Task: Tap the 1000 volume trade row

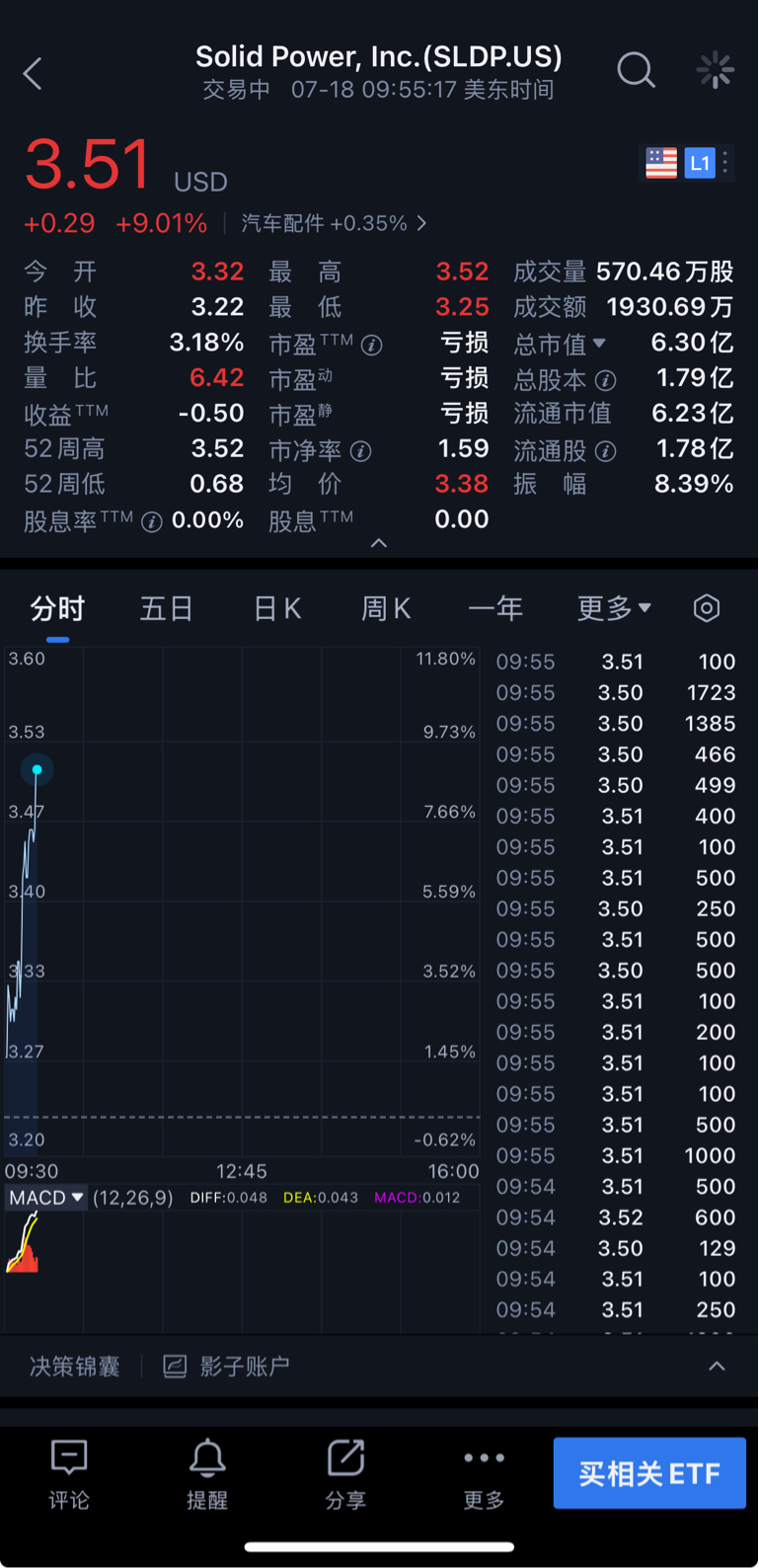Action: [616, 1155]
